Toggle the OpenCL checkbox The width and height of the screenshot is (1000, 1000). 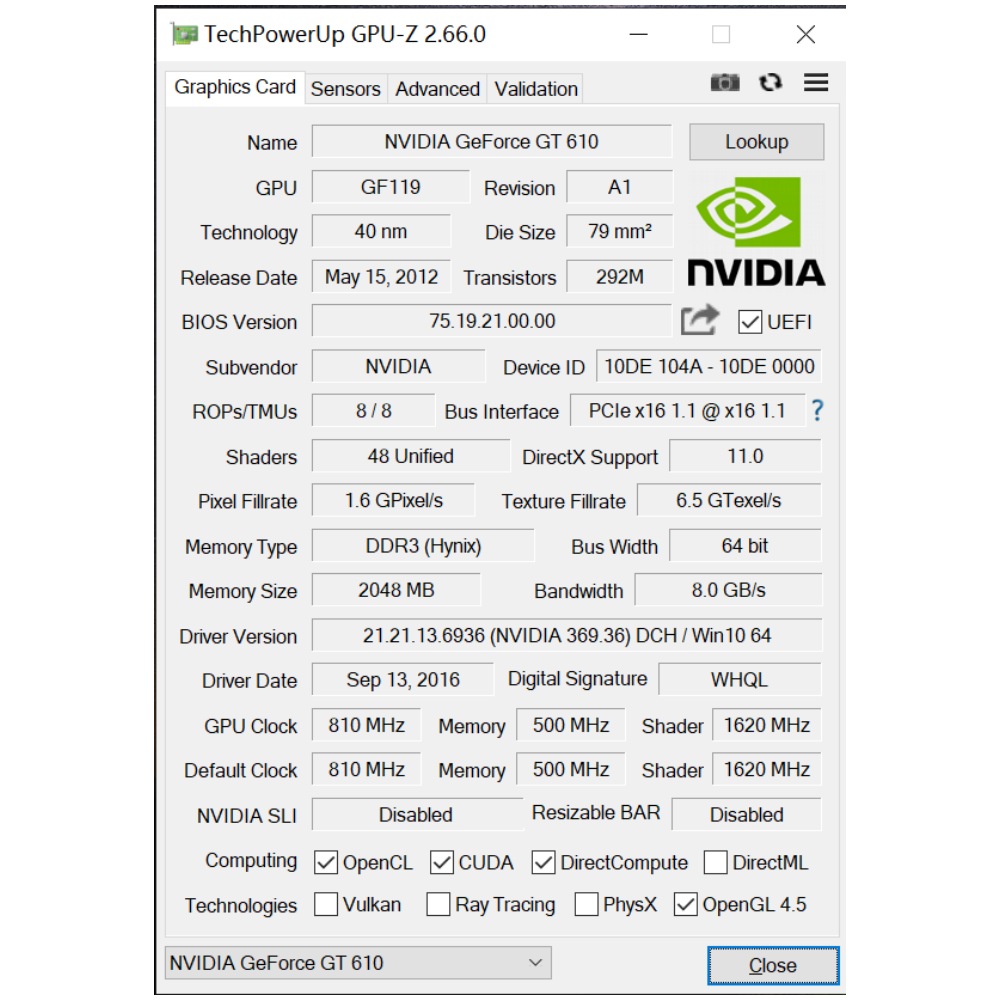tap(326, 862)
